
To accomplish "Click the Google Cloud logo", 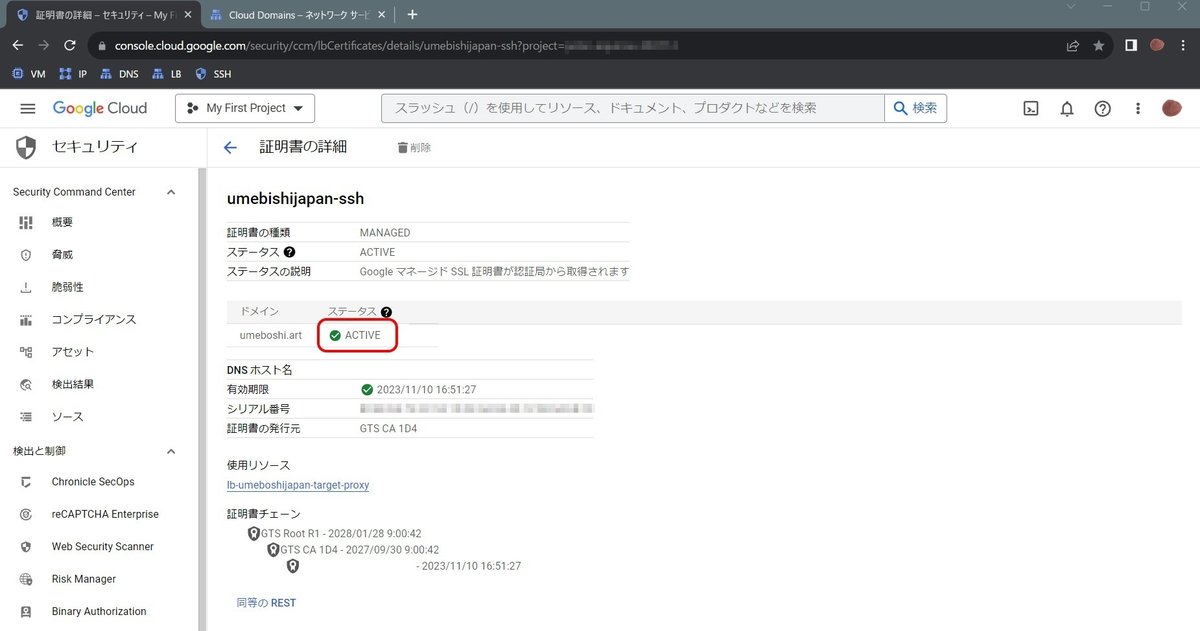I will click(x=100, y=108).
